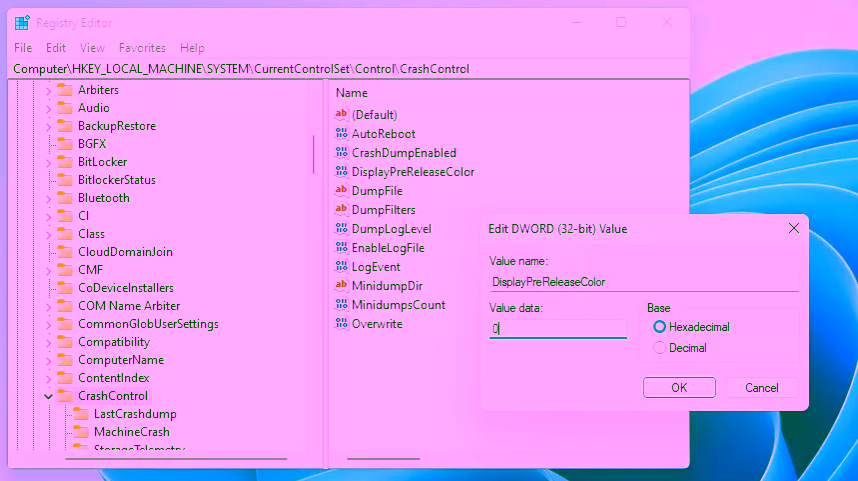The width and height of the screenshot is (858, 481).
Task: Click the MinidumpDir string icon
Action: pyautogui.click(x=341, y=286)
